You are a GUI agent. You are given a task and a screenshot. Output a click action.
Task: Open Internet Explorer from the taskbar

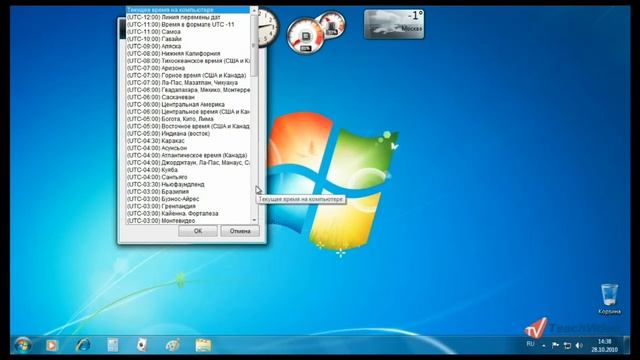[x=83, y=345]
